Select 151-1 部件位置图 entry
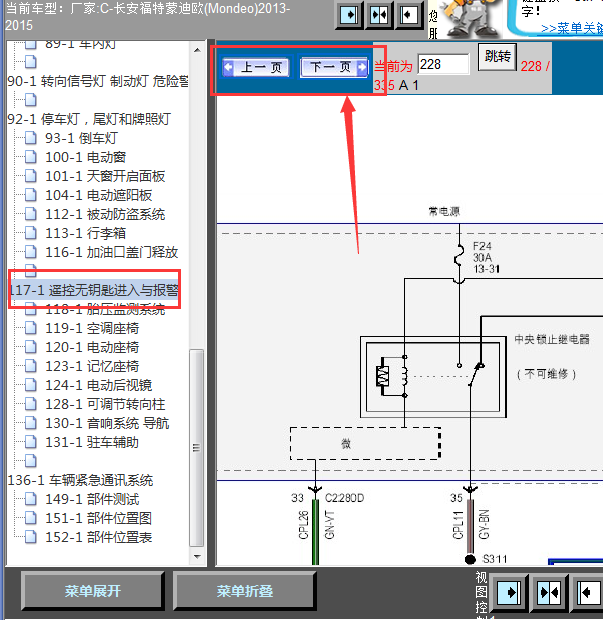The image size is (603, 620). [x=98, y=518]
